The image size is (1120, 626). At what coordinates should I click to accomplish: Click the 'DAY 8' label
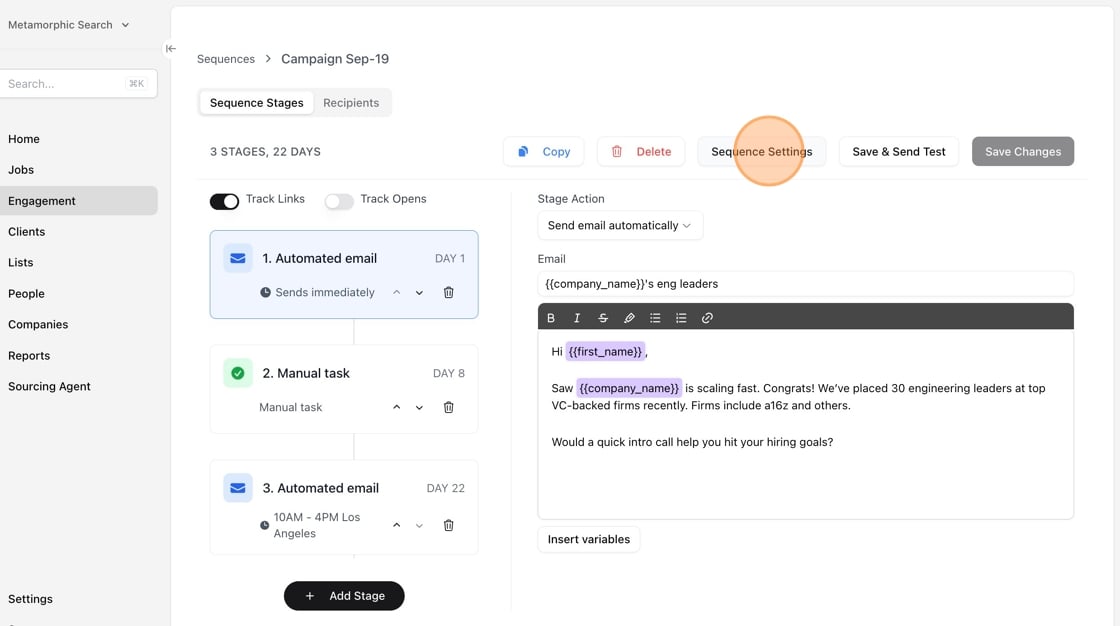449,373
